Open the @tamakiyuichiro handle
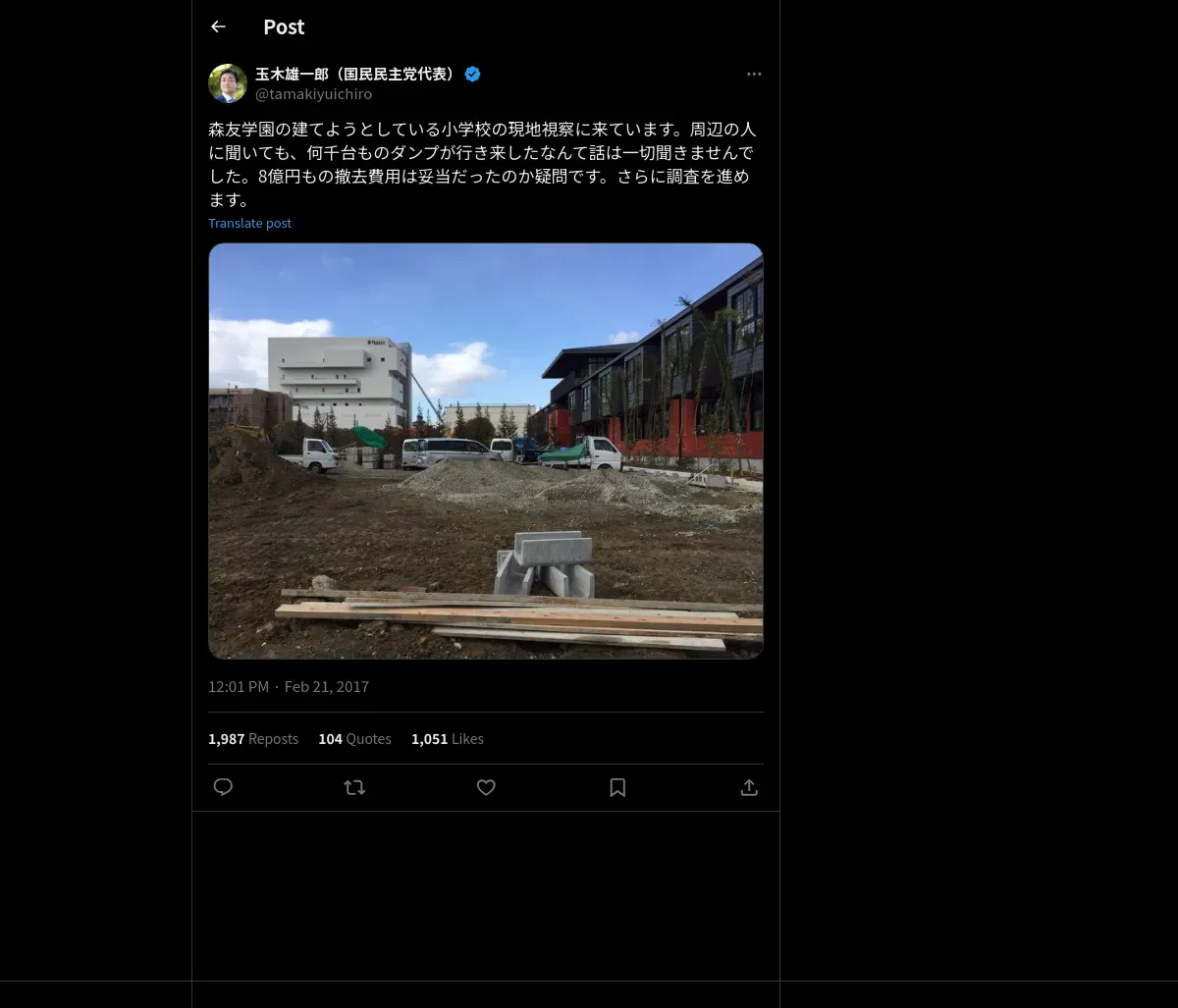The height and width of the screenshot is (1008, 1178). coord(313,94)
